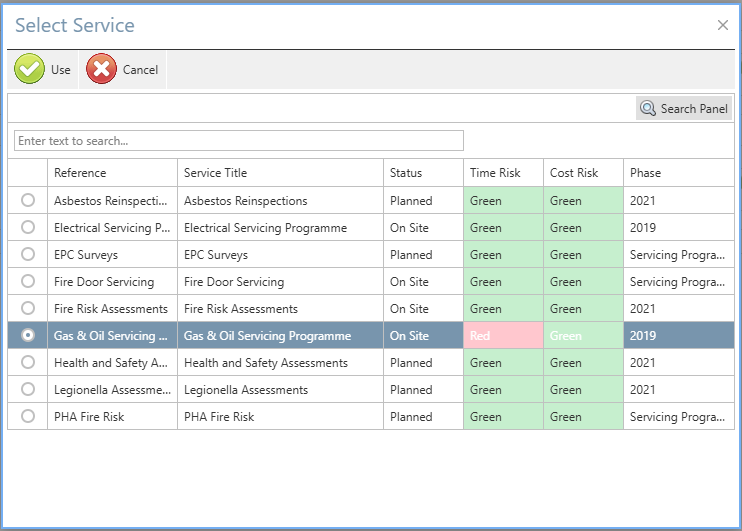Choose the Legionella Assessments radio button
This screenshot has width=742, height=531.
28,390
